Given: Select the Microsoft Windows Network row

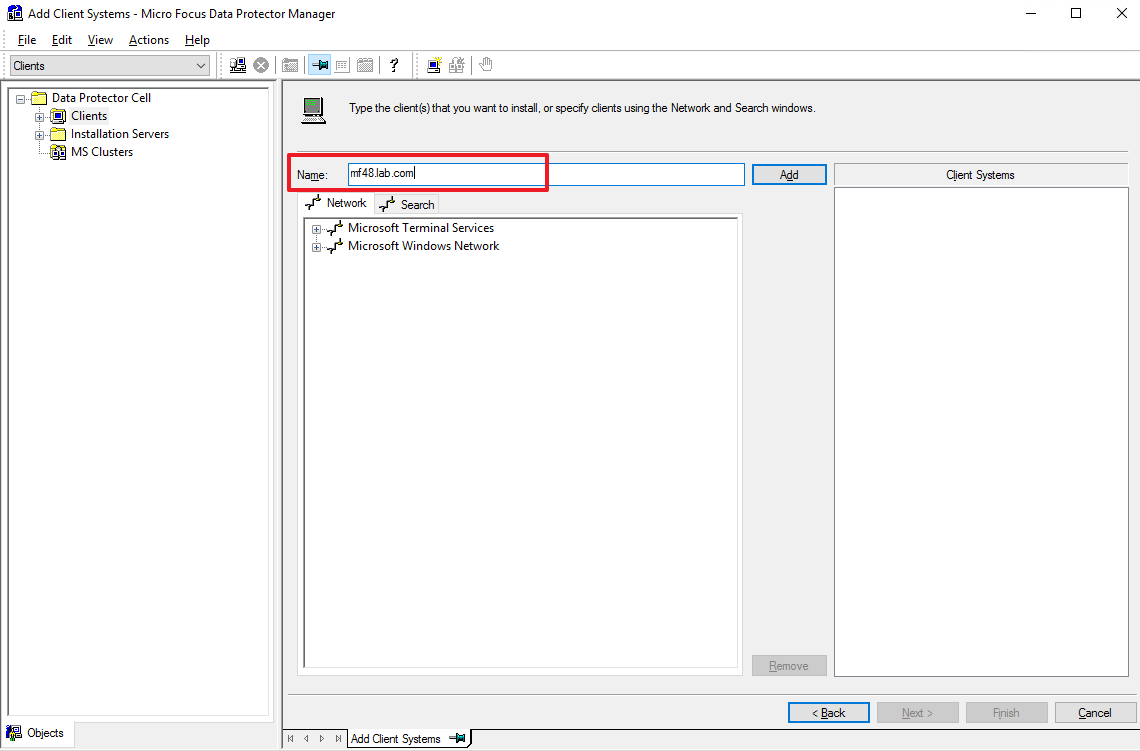Looking at the screenshot, I should 423,246.
